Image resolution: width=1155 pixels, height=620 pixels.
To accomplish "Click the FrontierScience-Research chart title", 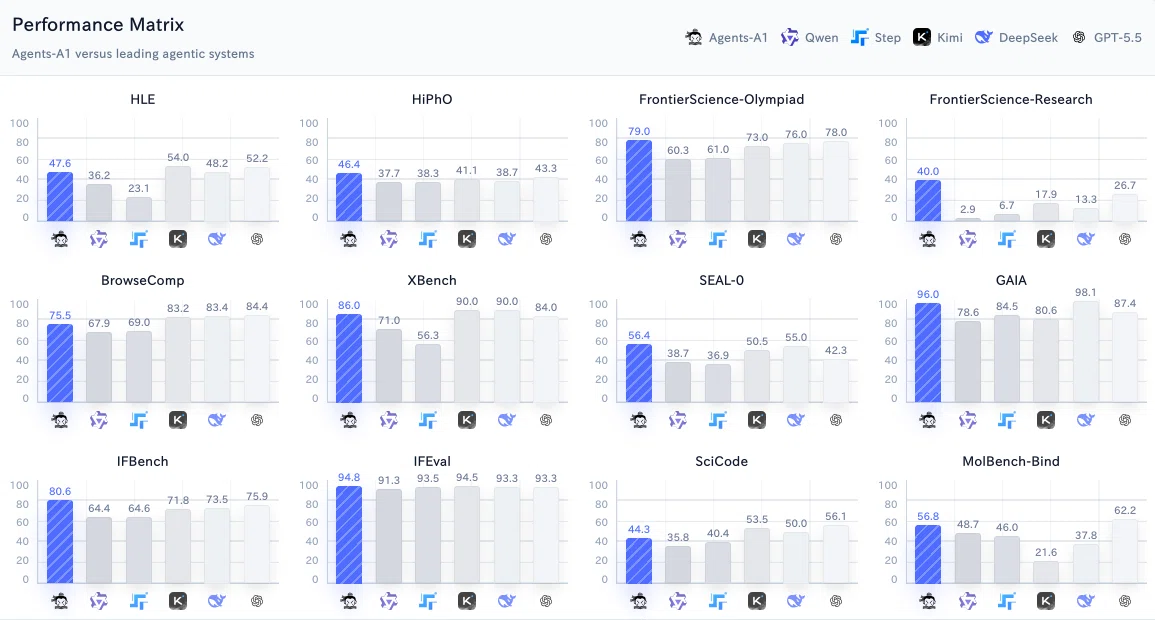I will coord(1011,99).
